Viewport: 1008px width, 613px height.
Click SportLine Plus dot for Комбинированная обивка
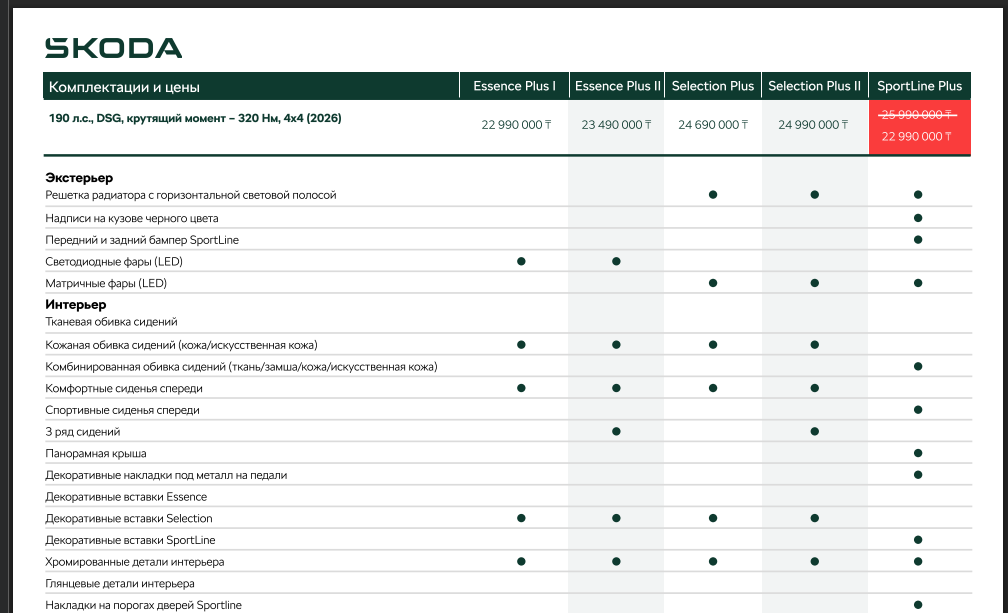(x=918, y=367)
